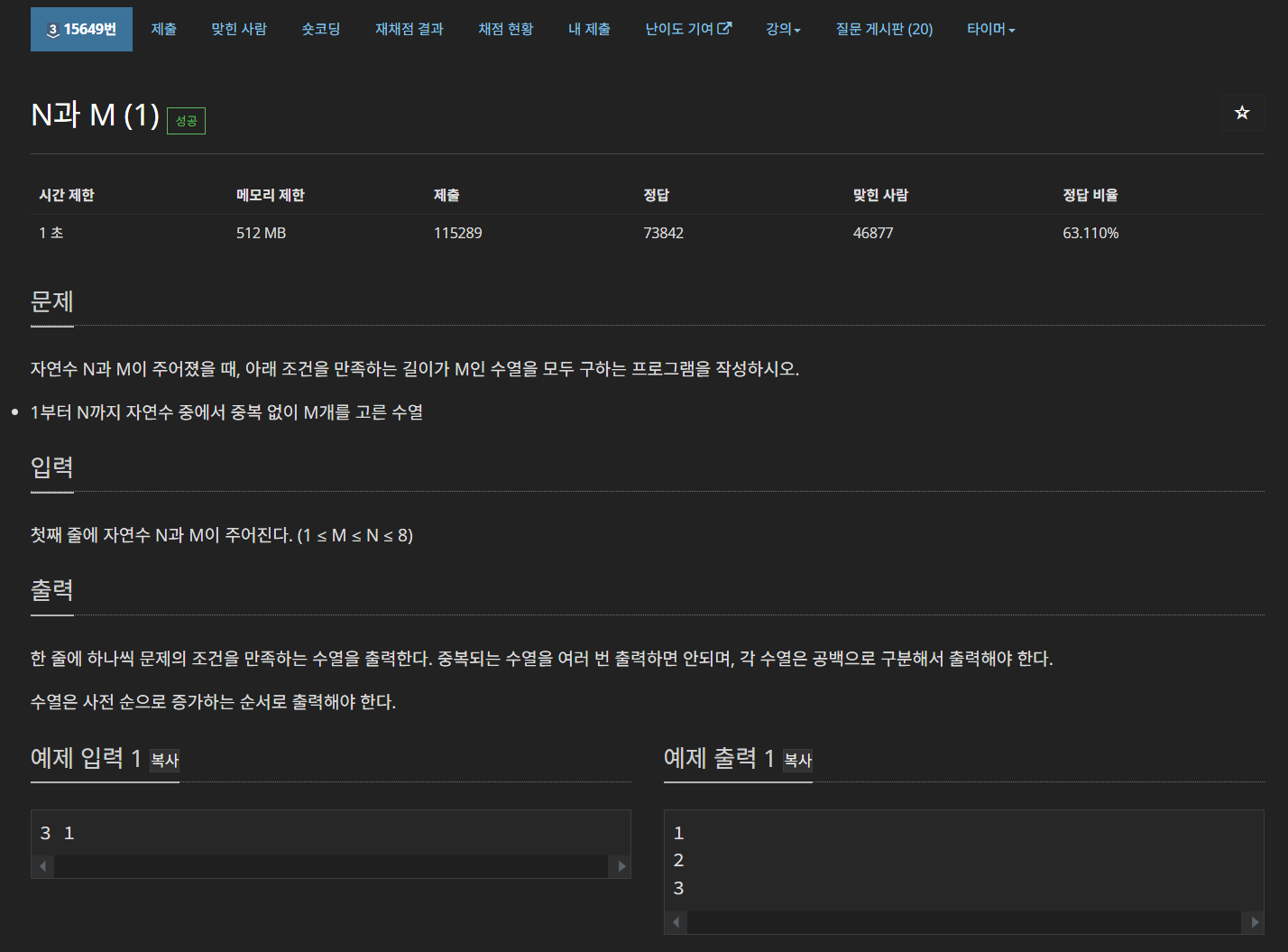Click the left scroll arrow under 예제 입력 1
The height and width of the screenshot is (952, 1288).
[42, 866]
